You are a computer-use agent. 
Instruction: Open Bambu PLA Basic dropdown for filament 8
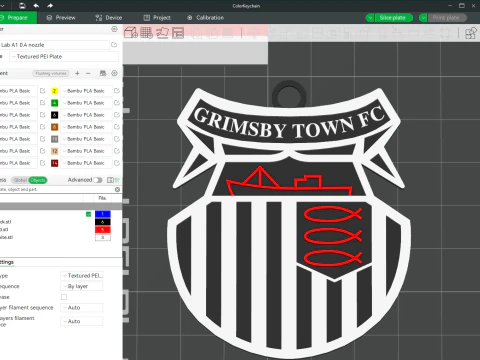coord(86,127)
